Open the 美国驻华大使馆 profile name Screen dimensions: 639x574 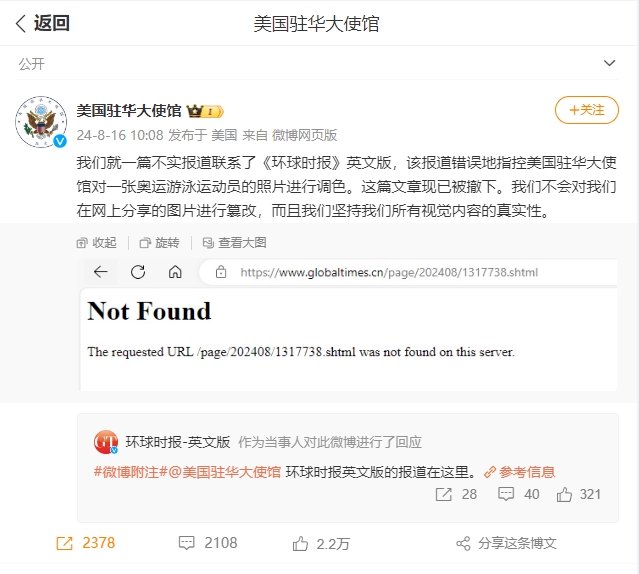129,111
